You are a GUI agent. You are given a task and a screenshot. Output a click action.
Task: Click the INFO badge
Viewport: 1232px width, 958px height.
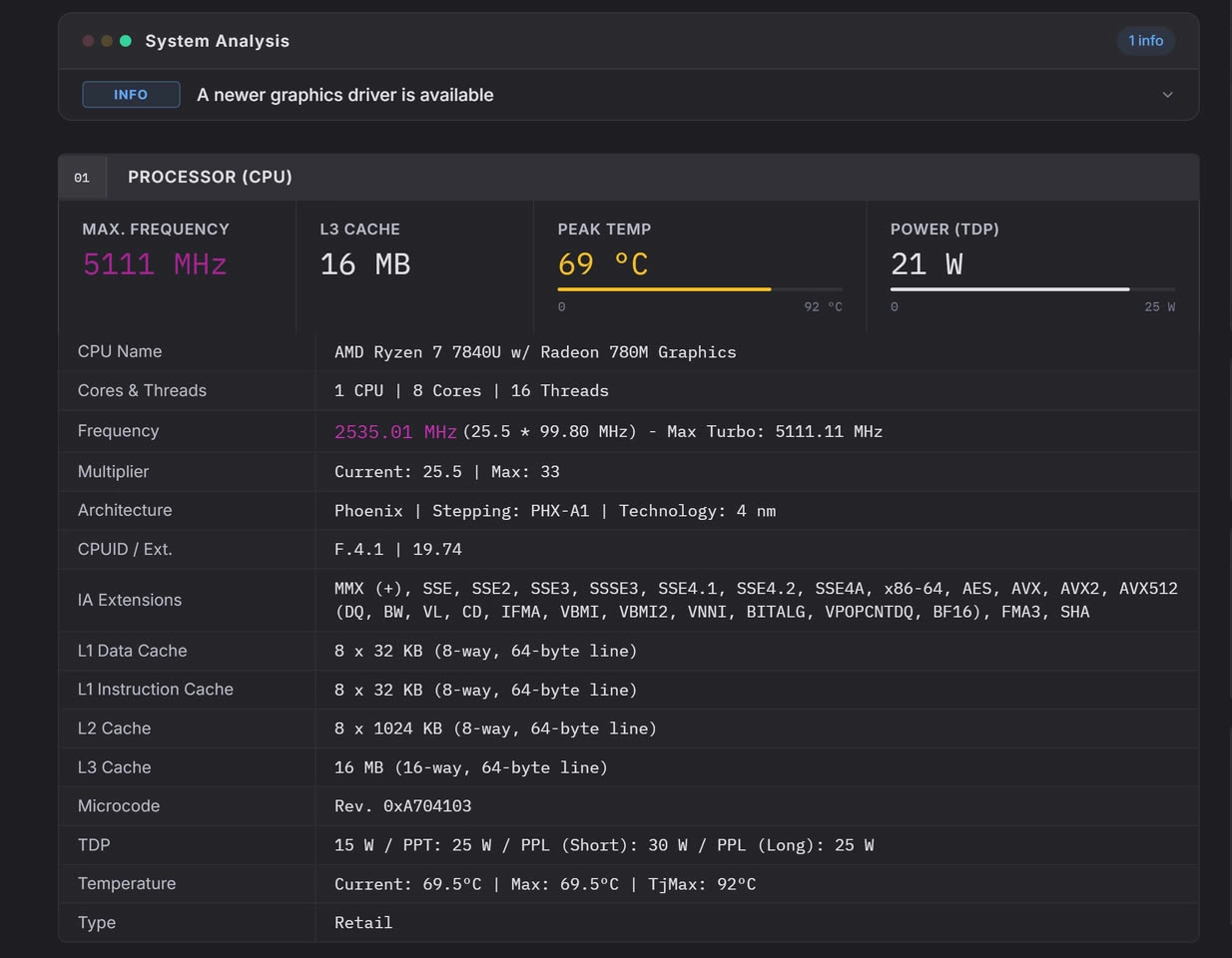(x=131, y=95)
